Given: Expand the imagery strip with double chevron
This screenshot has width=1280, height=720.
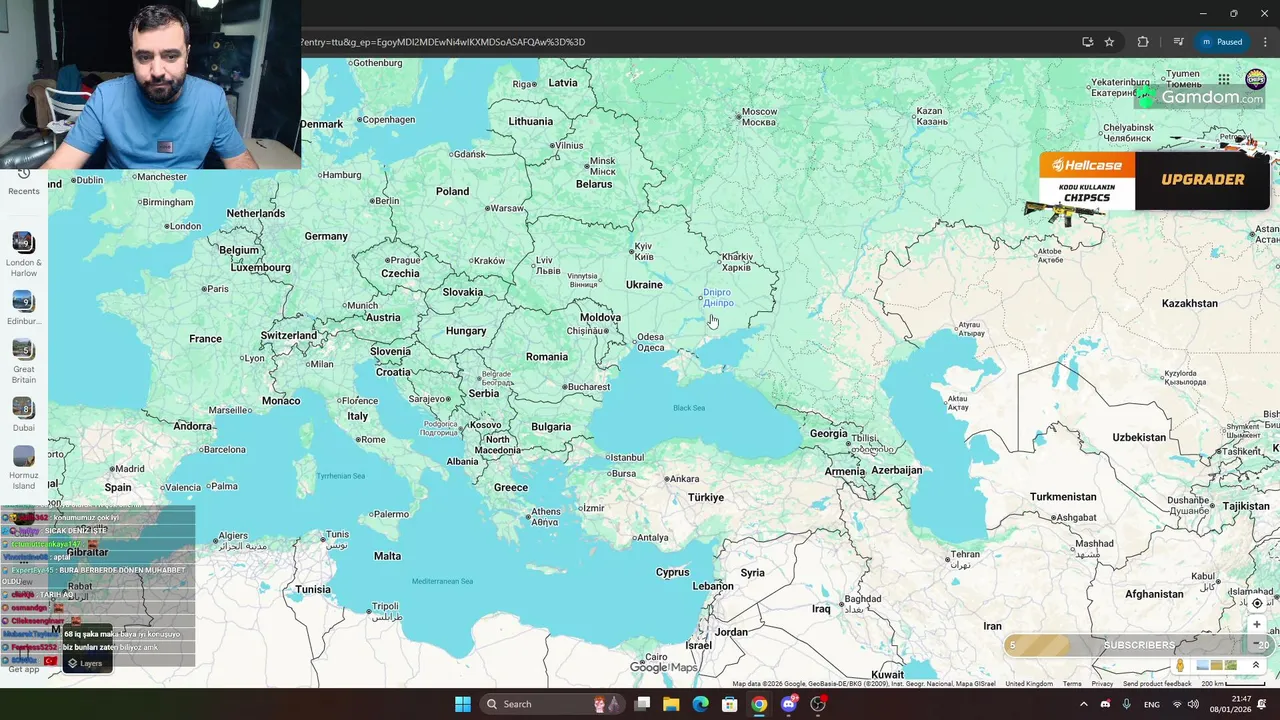Looking at the screenshot, I should coord(1256,665).
